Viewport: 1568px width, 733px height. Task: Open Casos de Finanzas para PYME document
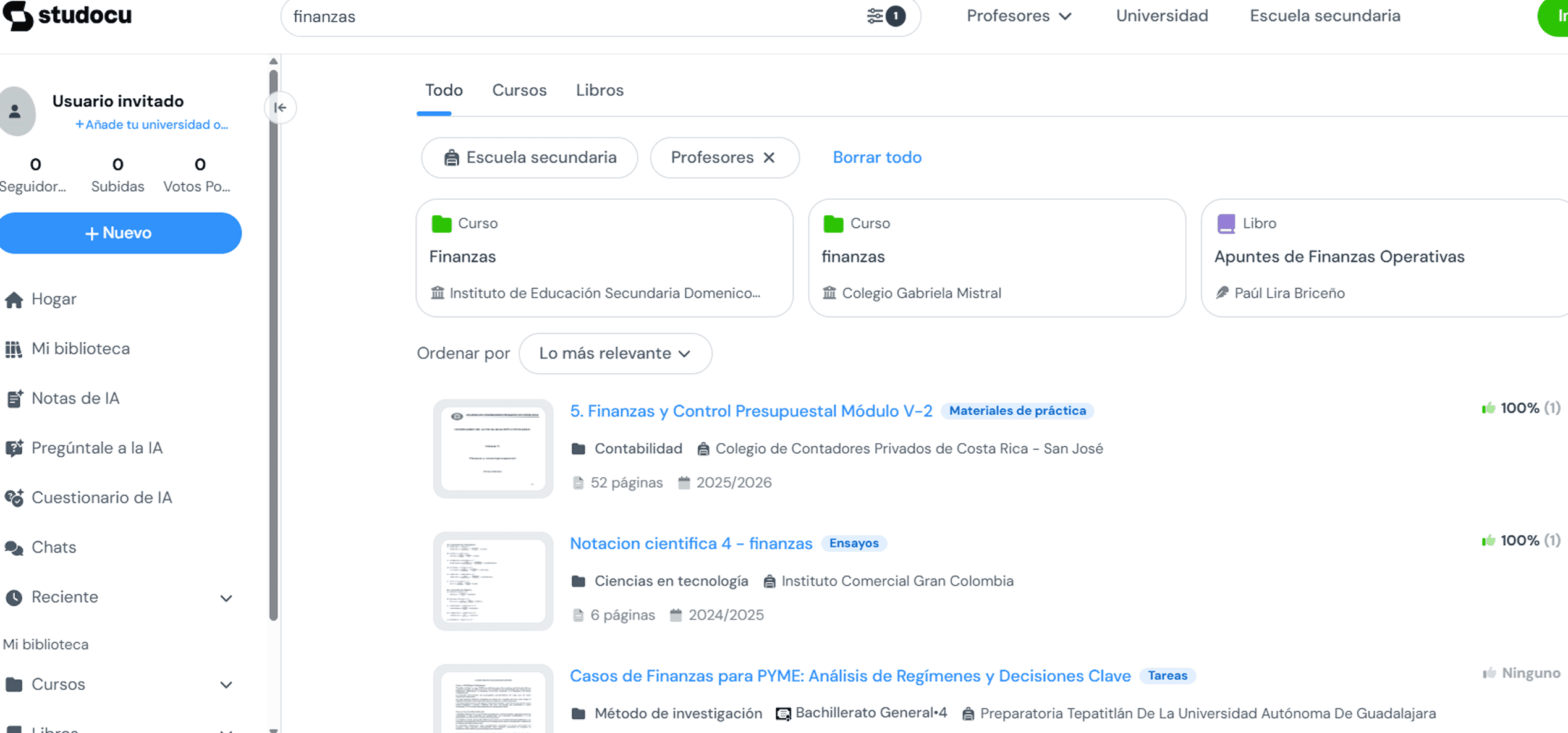click(850, 676)
